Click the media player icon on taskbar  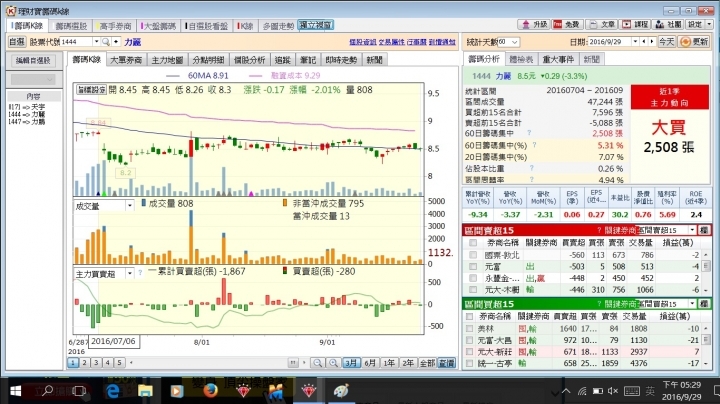click(177, 391)
